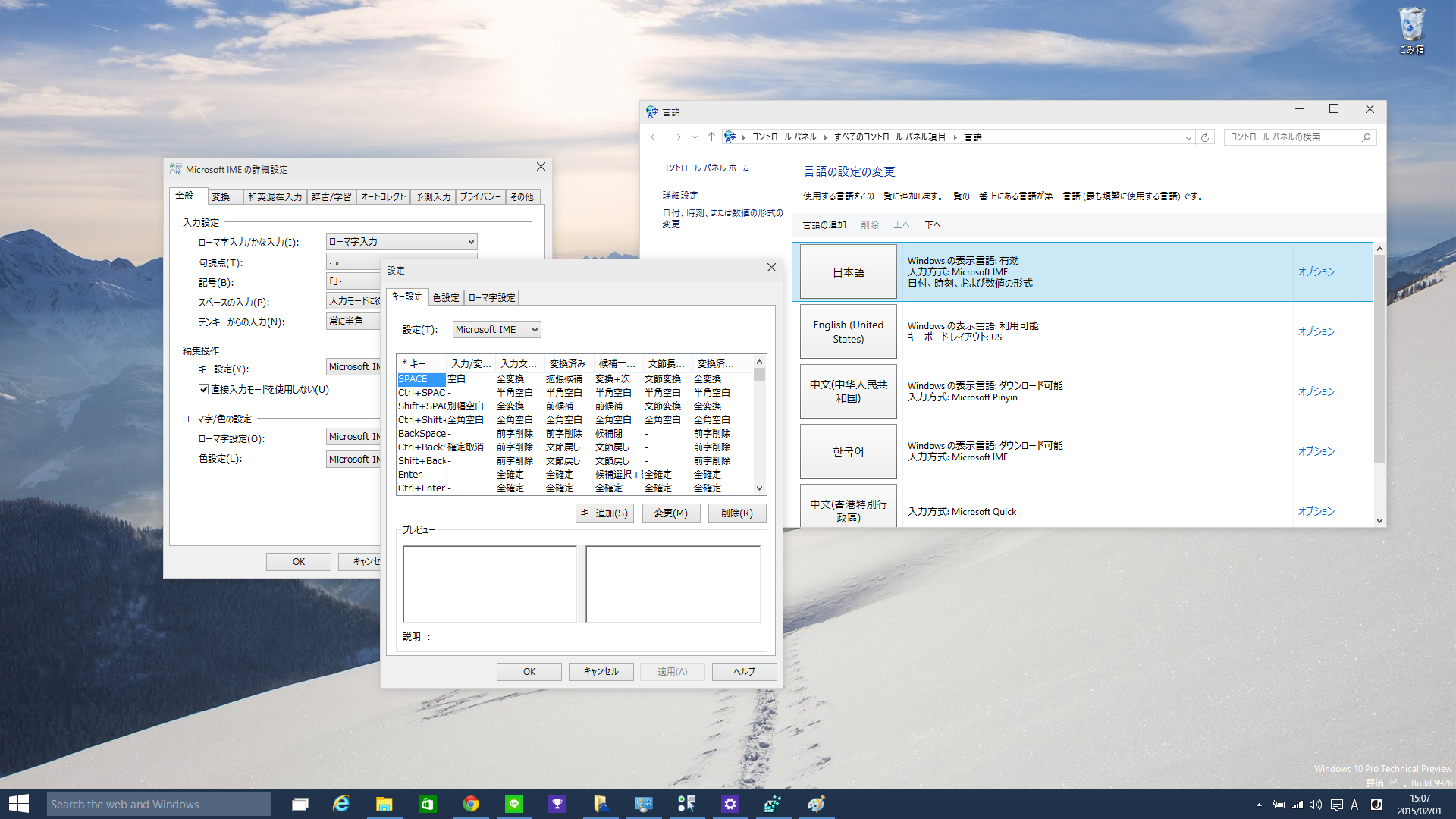Toggle 直接入力モードを使用しない checkbox
Viewport: 1456px width, 819px height.
coord(203,389)
